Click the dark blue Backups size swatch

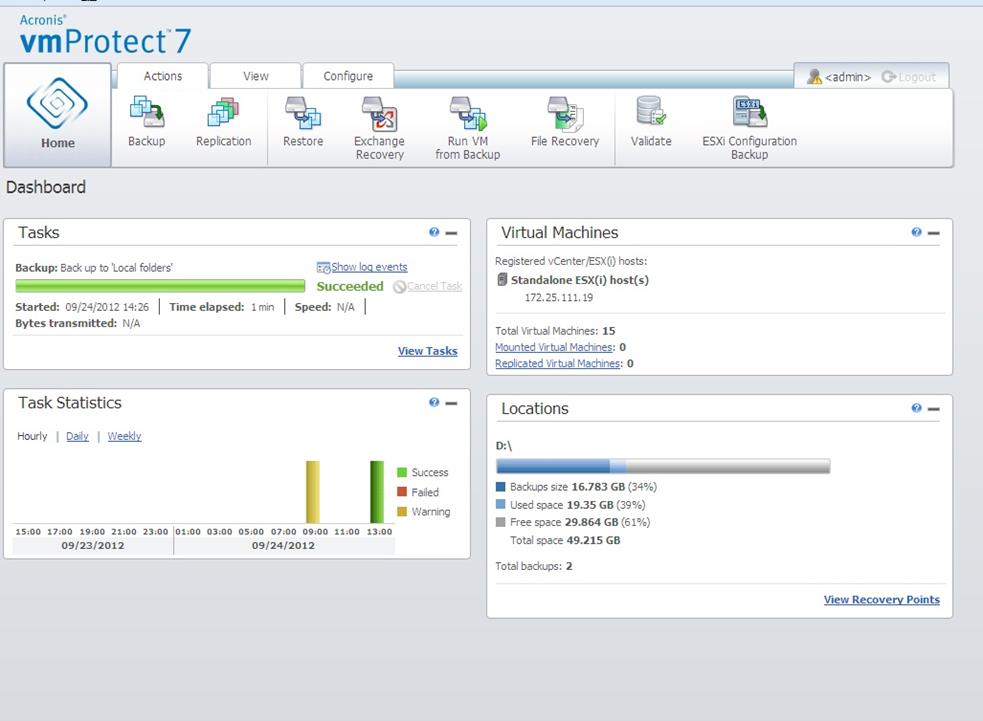click(x=500, y=487)
